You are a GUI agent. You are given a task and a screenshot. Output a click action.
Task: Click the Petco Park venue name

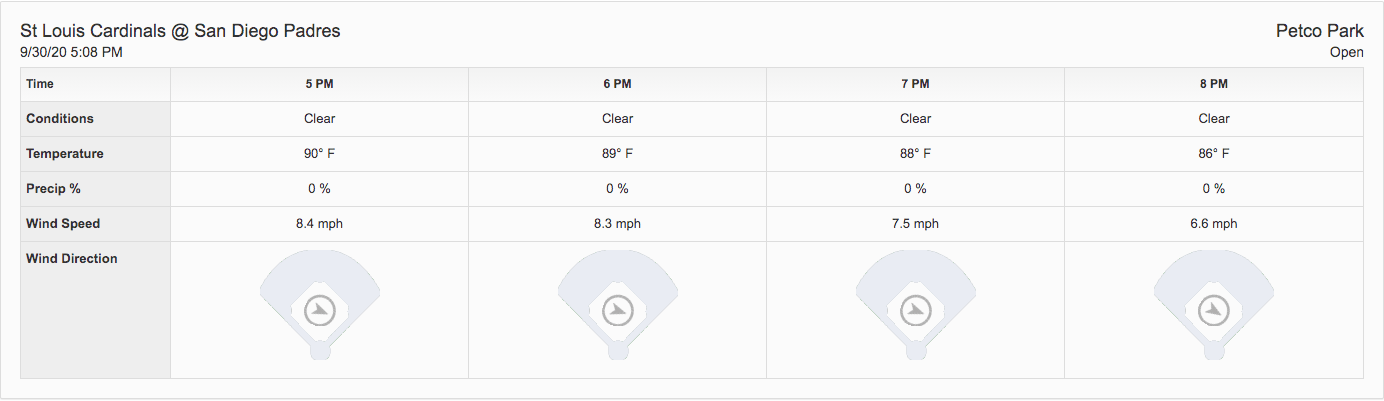click(1319, 31)
